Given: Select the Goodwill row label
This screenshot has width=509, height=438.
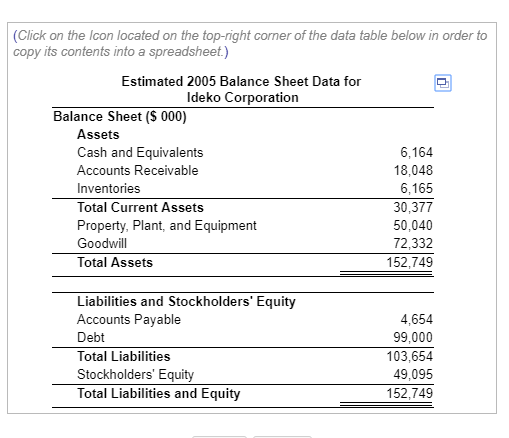Looking at the screenshot, I should (x=102, y=243).
